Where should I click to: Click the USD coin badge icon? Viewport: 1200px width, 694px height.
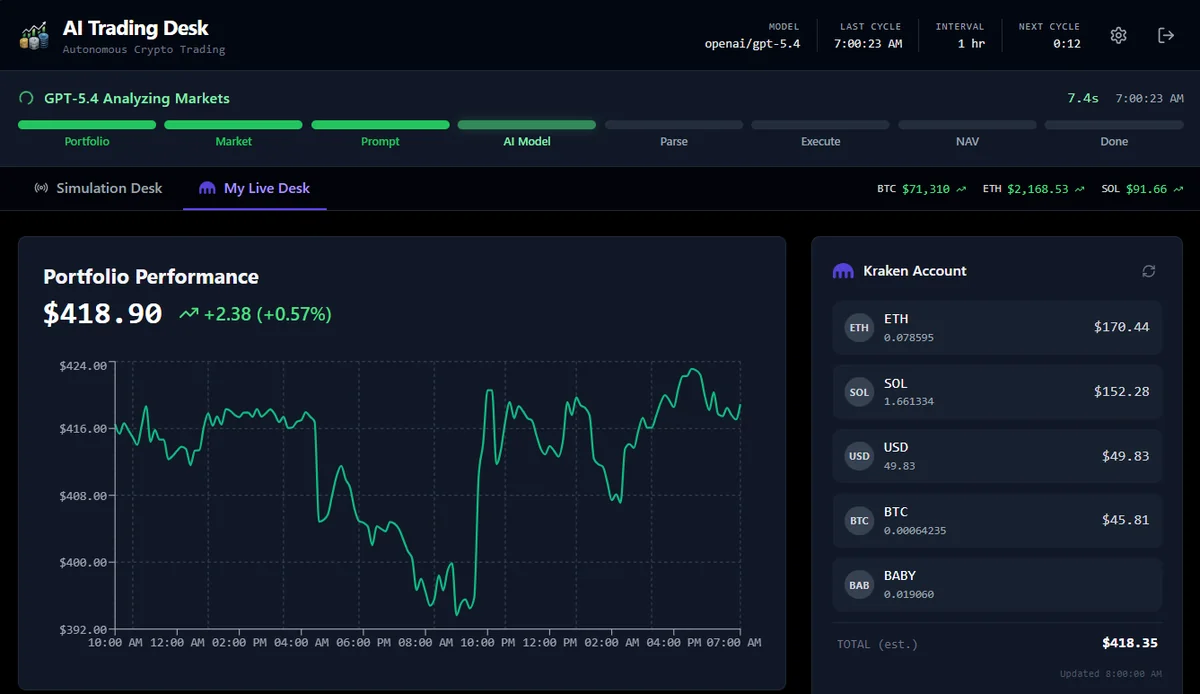[x=859, y=456]
